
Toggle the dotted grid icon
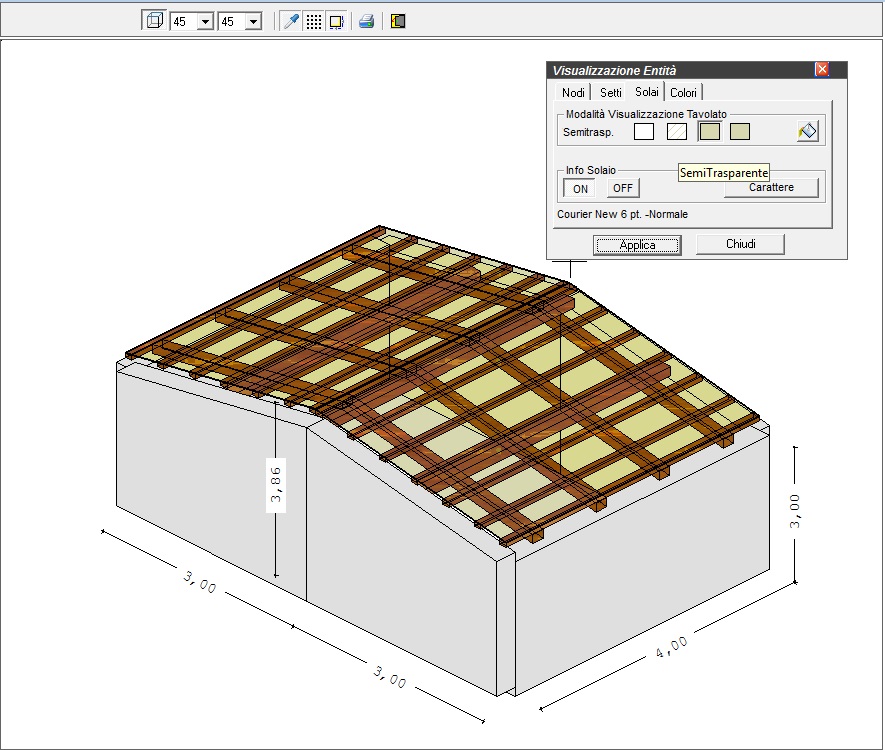coord(314,21)
